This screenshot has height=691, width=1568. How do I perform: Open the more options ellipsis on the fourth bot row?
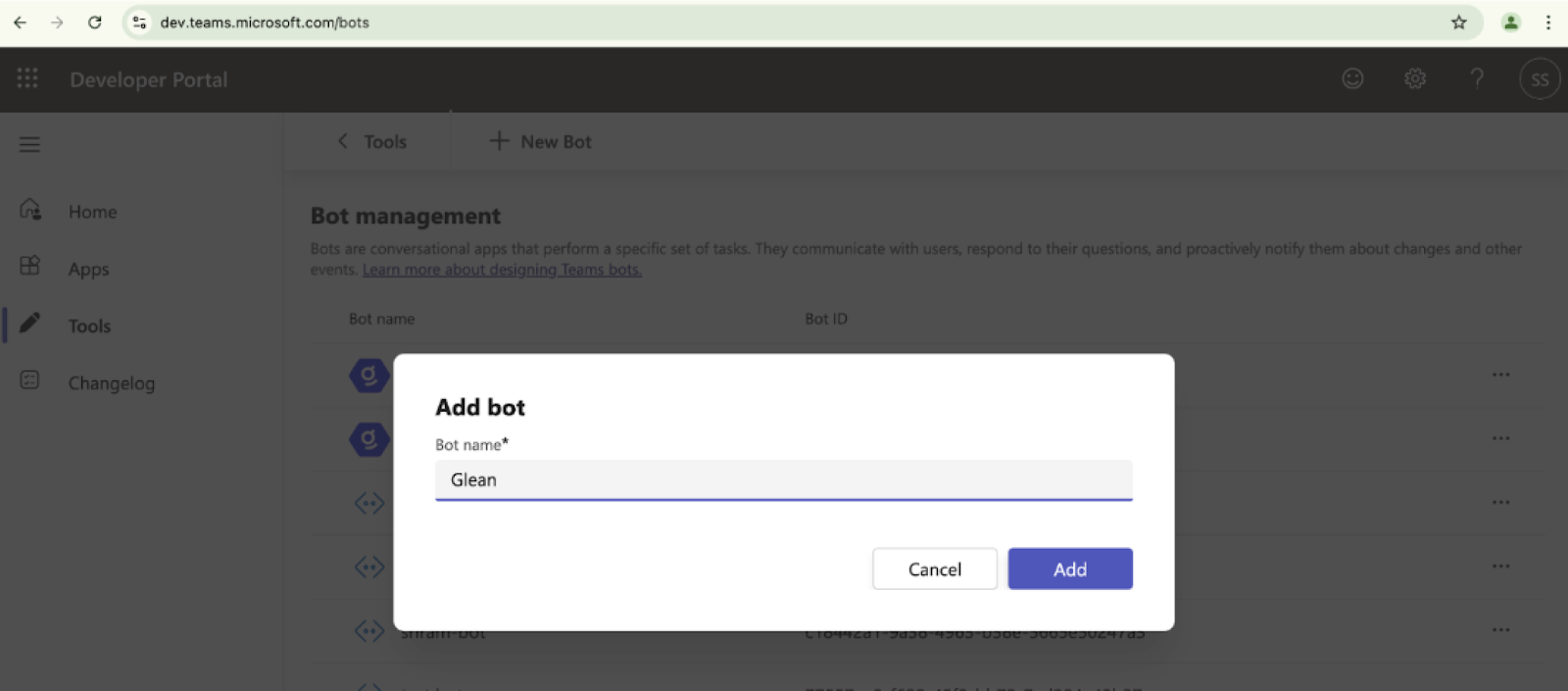1500,566
